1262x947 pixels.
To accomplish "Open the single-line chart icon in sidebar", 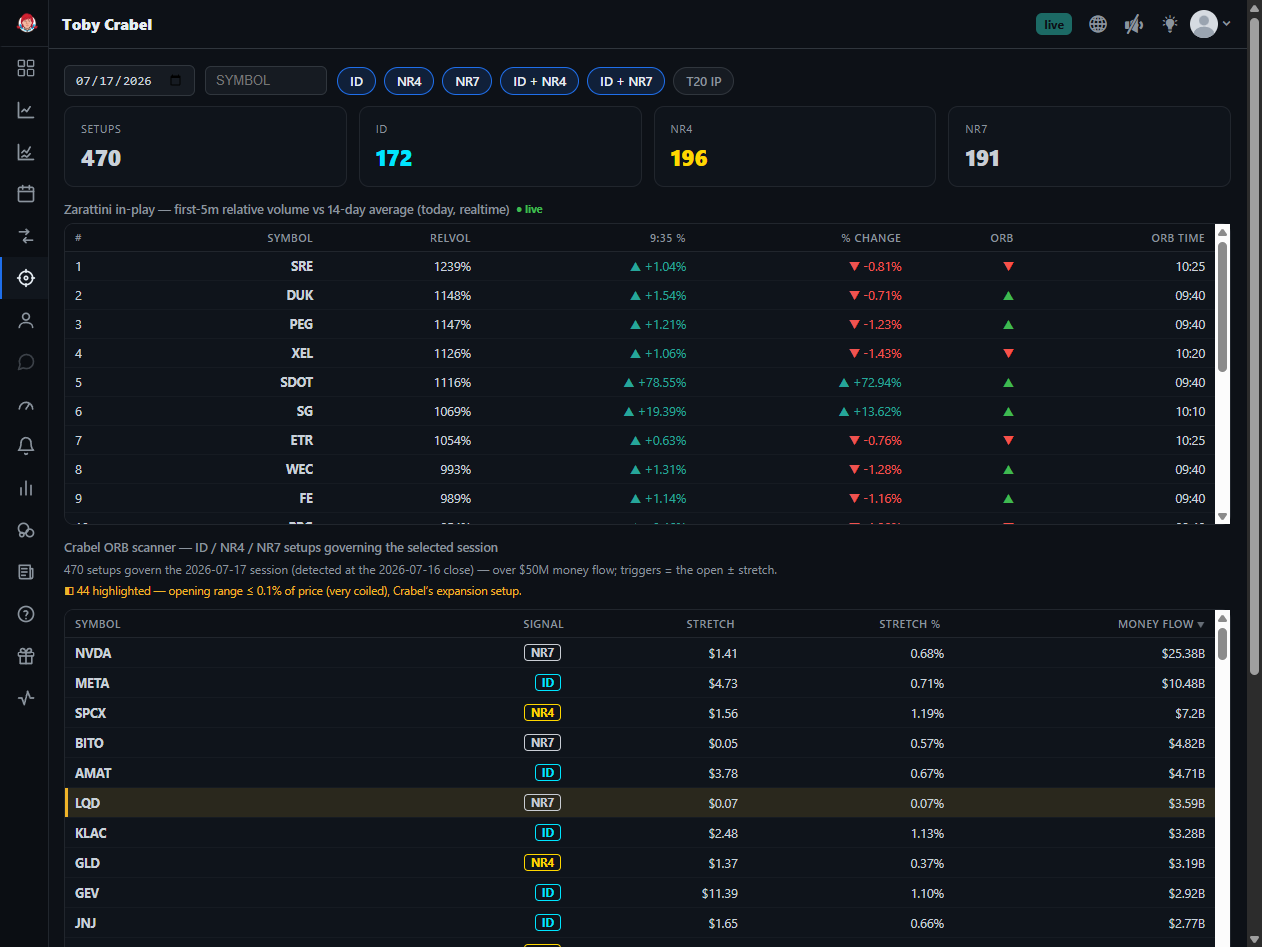I will point(26,110).
